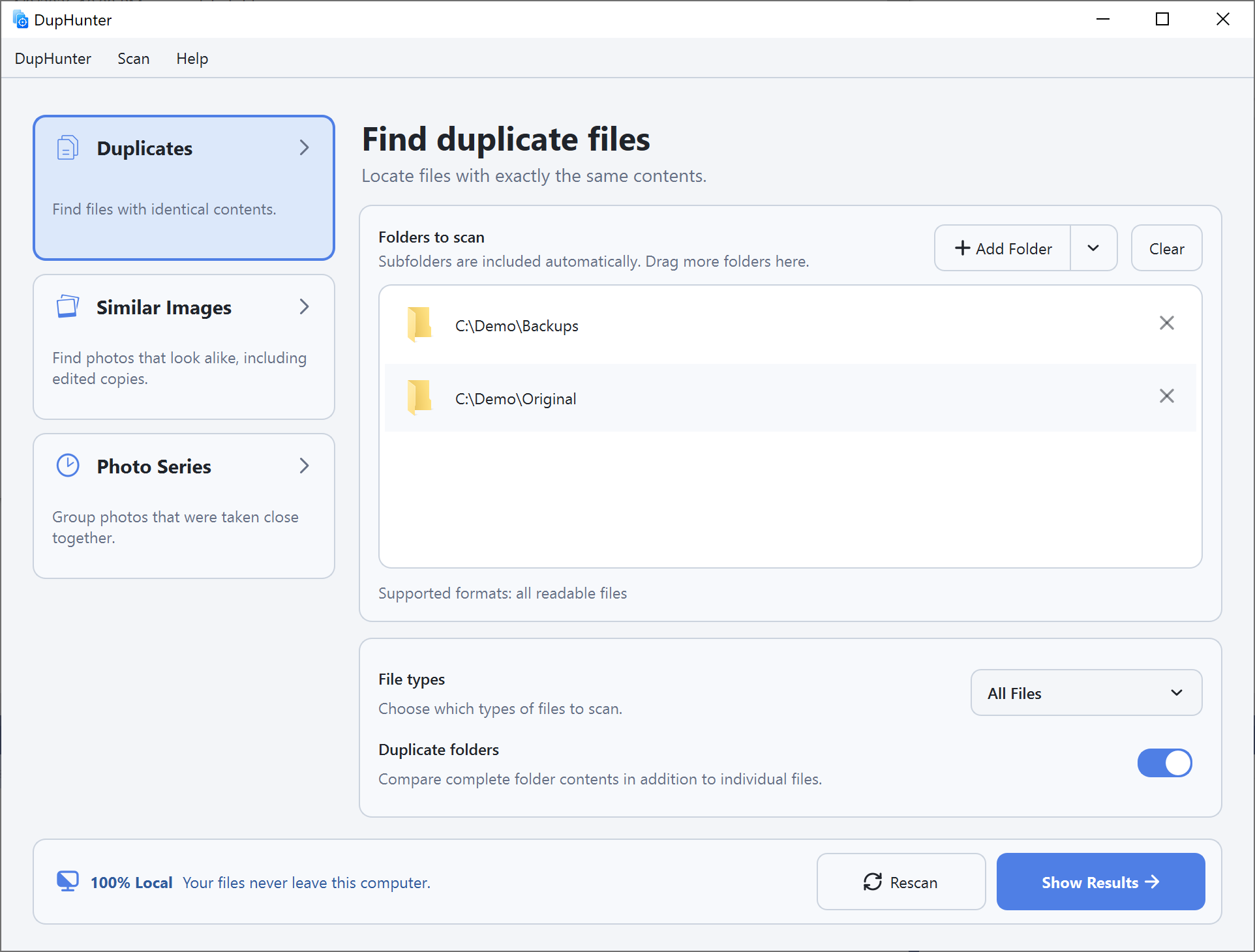Click 'Supported formats: all readable files' text
The height and width of the screenshot is (952, 1255).
pyautogui.click(x=502, y=593)
